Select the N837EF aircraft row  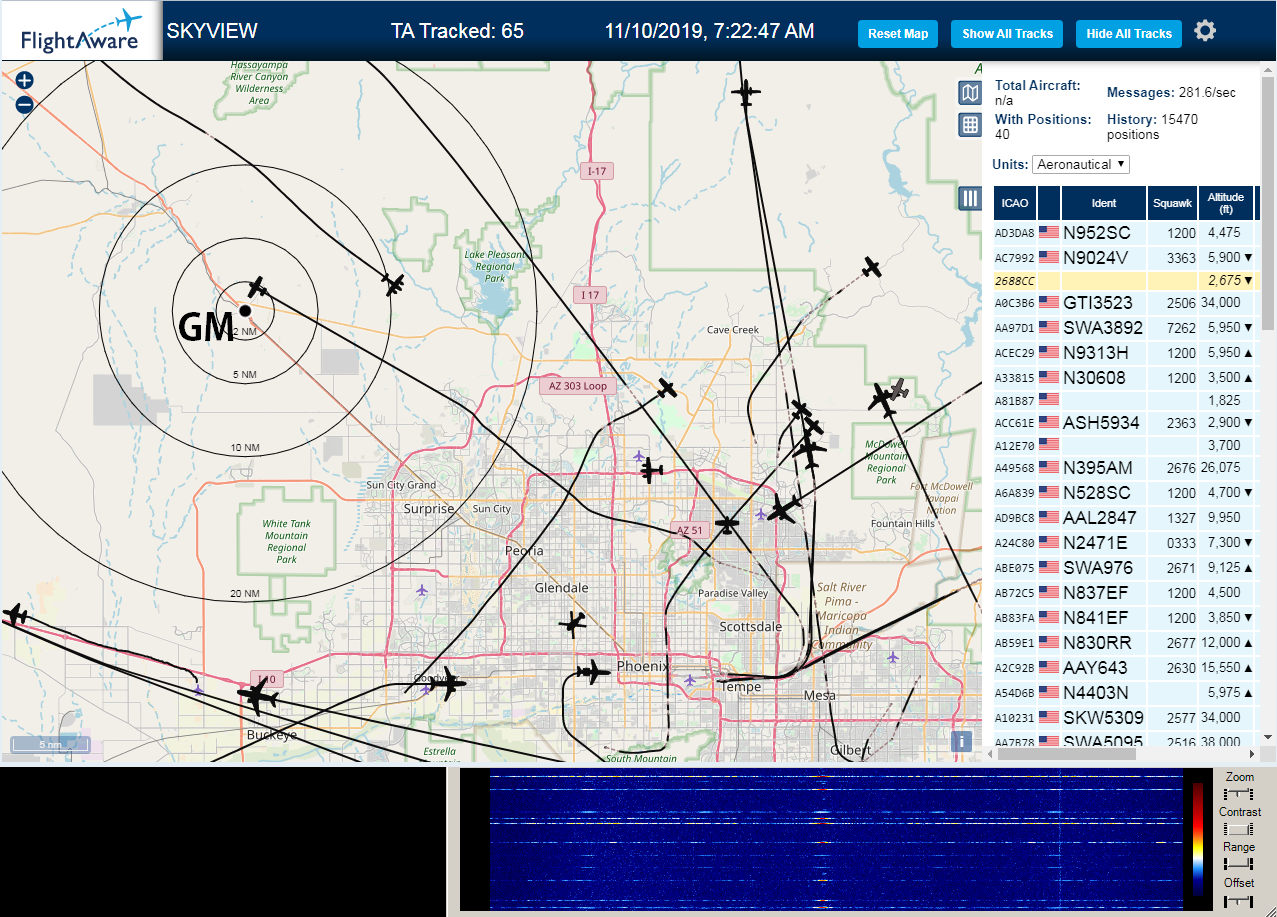1125,593
